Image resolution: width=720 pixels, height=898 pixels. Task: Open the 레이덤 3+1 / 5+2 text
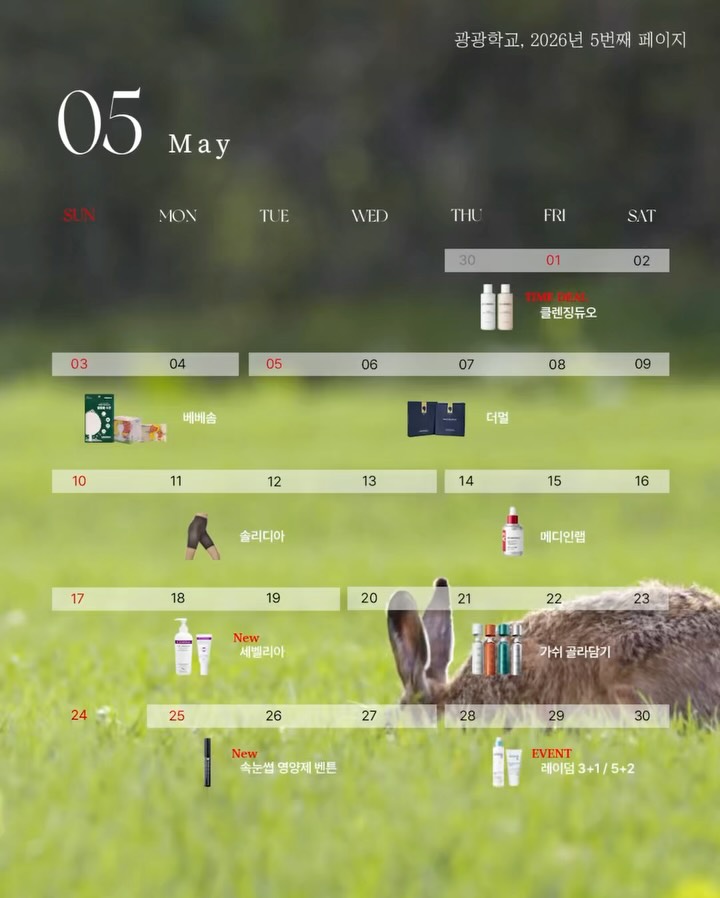coord(587,769)
